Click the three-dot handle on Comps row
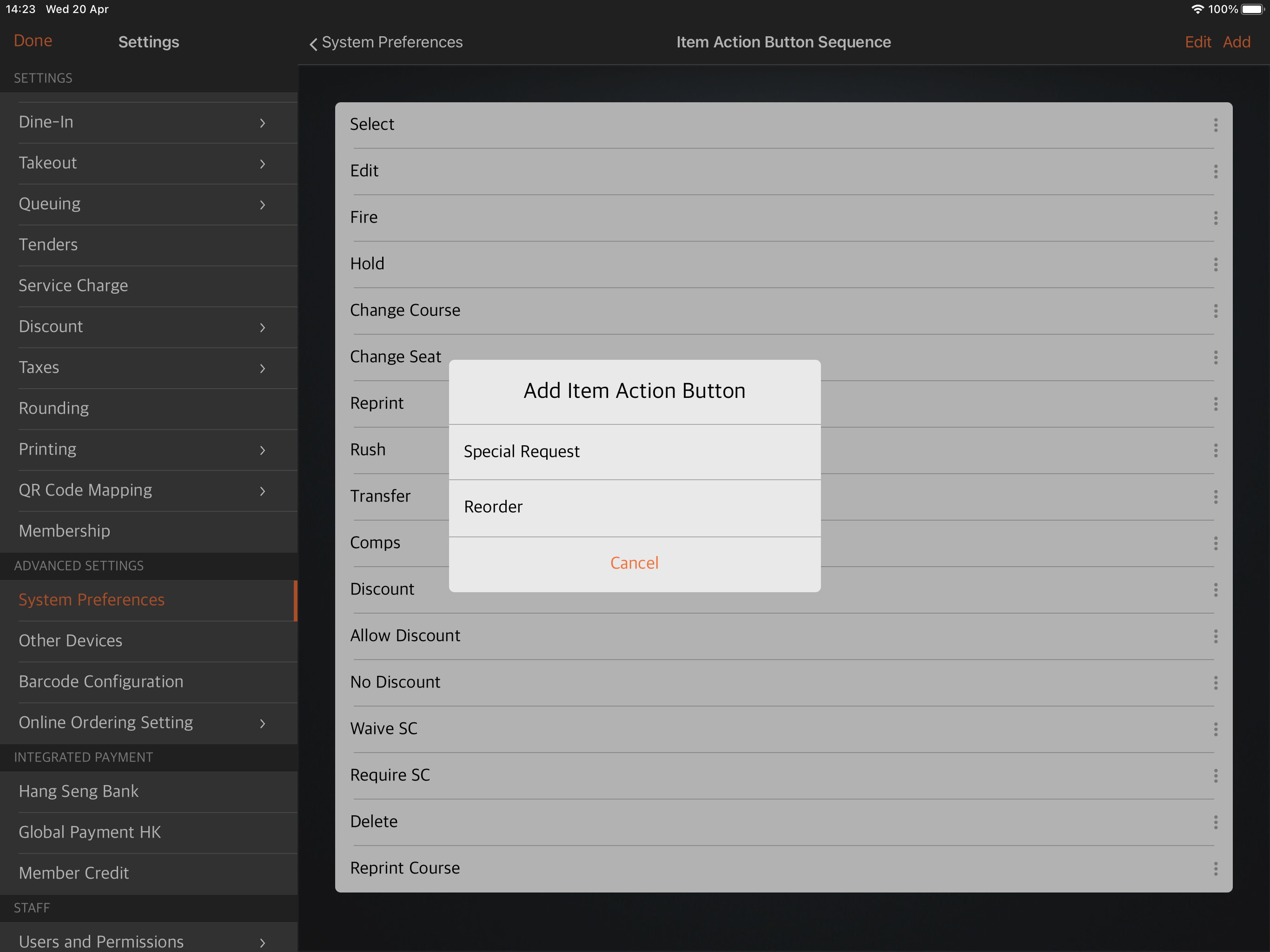The image size is (1270, 952). (1216, 543)
